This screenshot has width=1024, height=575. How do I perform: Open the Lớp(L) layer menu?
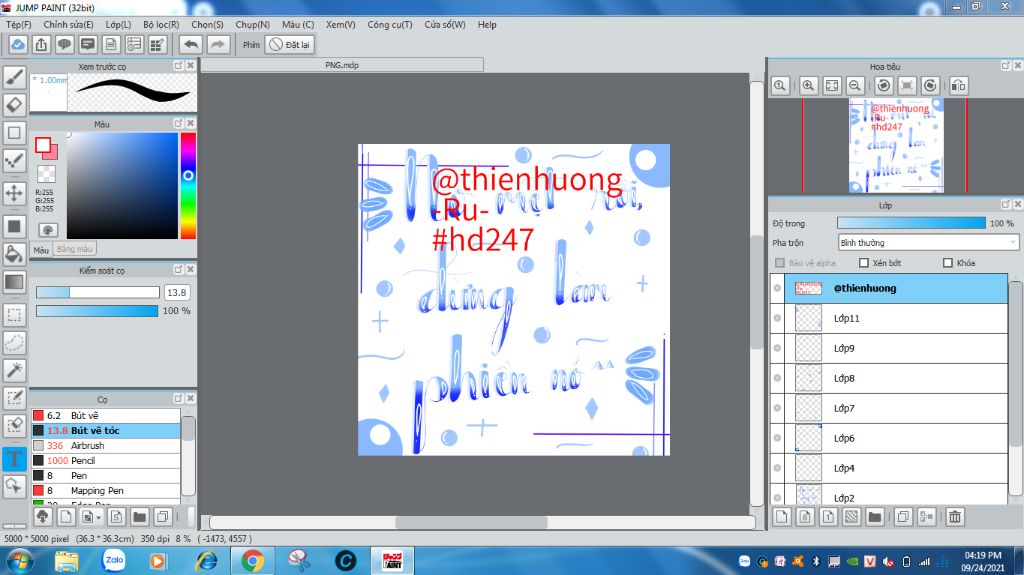pyautogui.click(x=118, y=24)
